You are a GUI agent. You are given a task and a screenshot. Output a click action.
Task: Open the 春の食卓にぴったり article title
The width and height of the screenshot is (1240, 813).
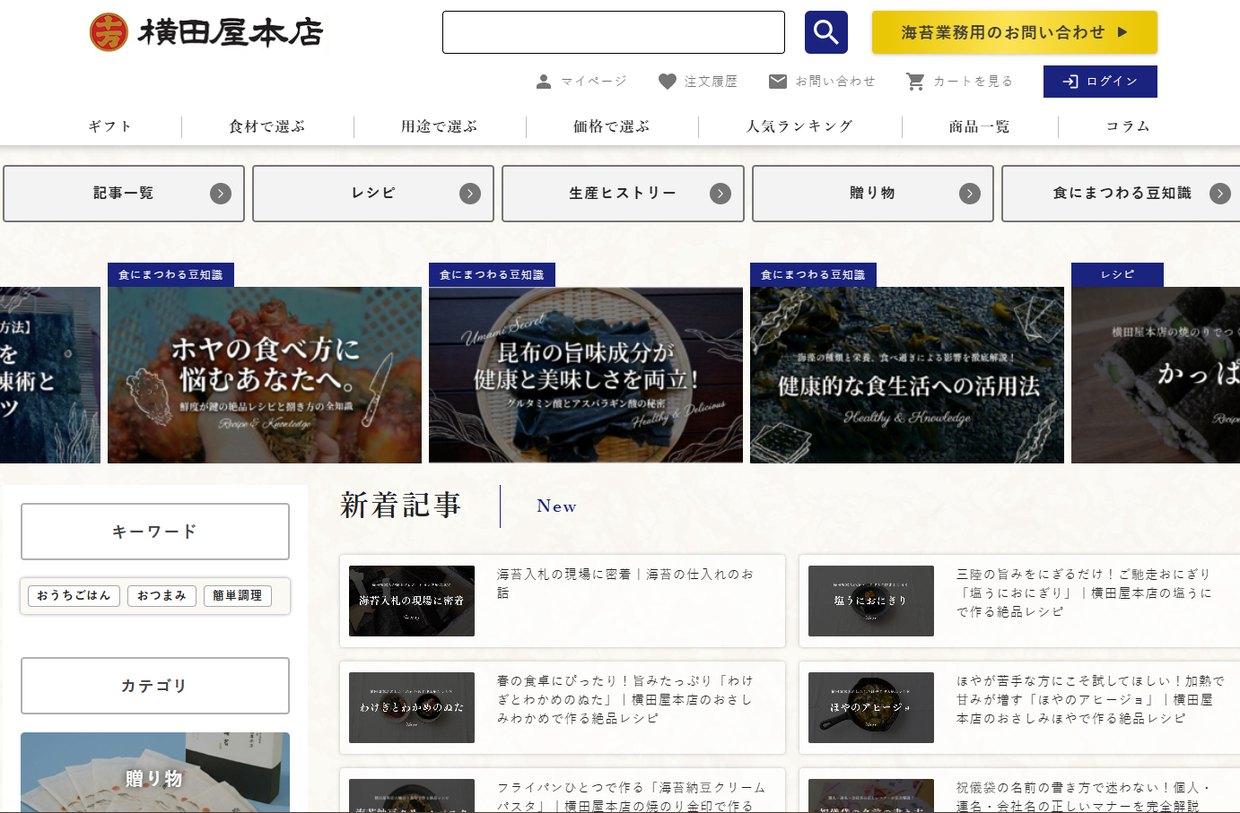(x=625, y=699)
